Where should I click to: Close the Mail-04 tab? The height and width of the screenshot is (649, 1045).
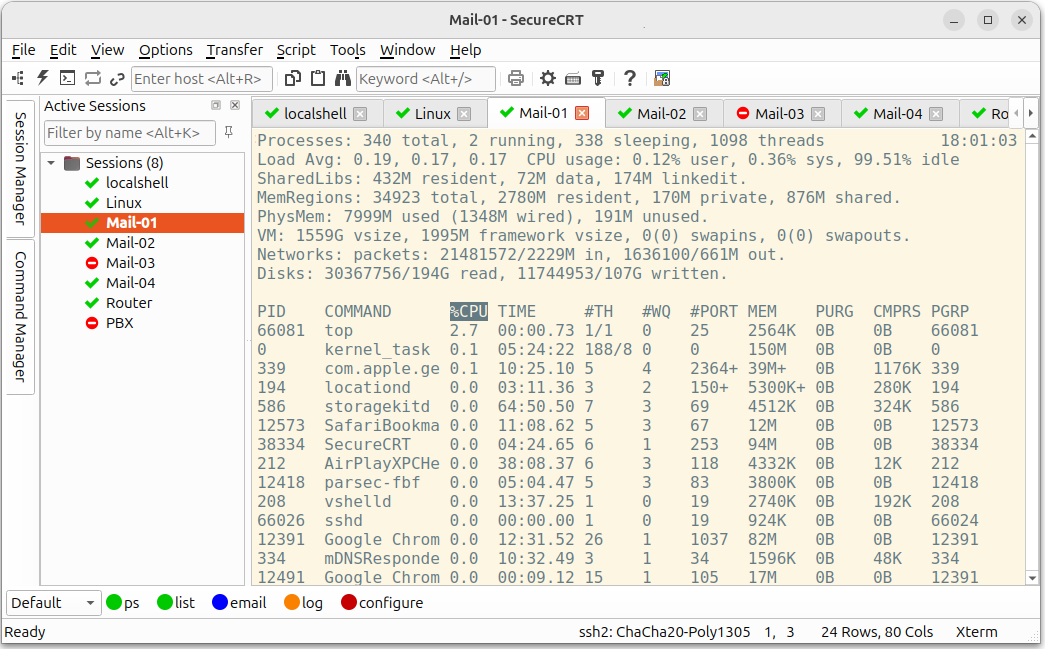(936, 114)
